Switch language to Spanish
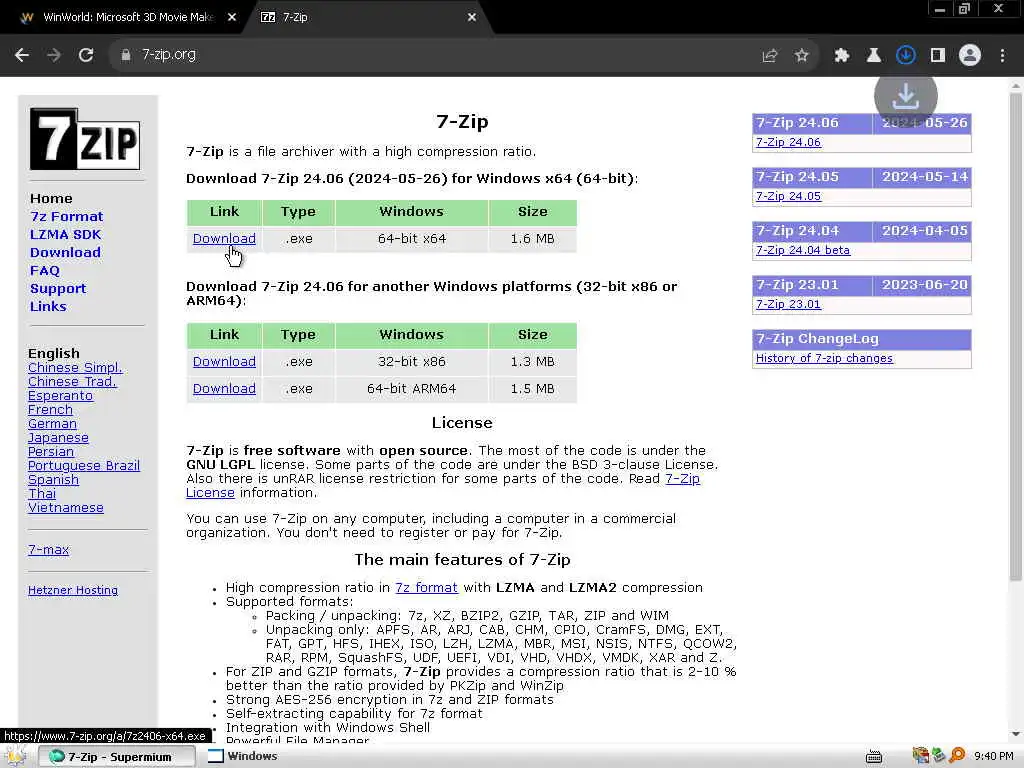This screenshot has width=1024, height=768. pos(53,480)
